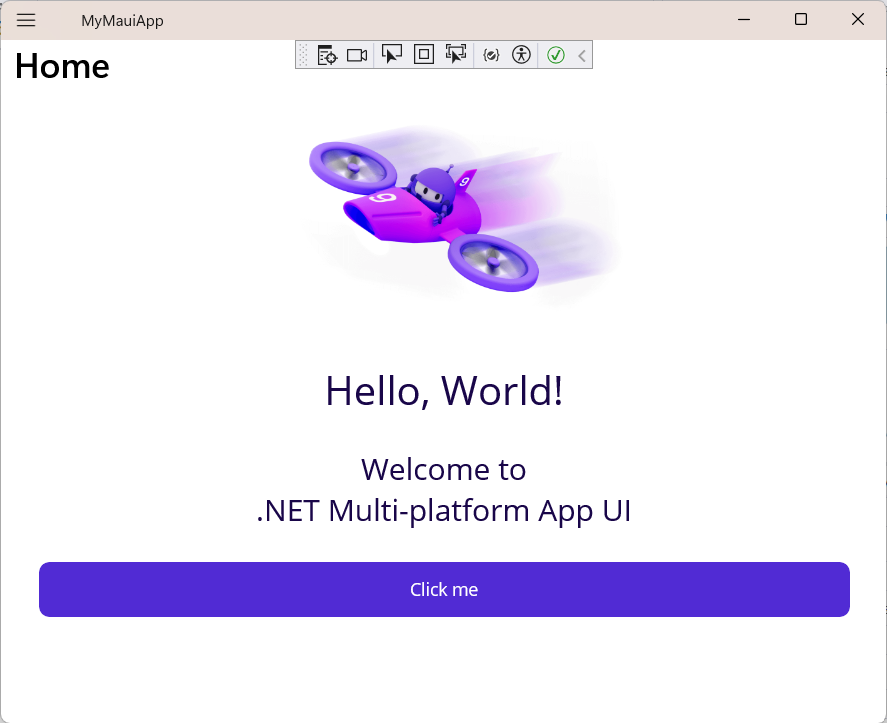
Task: Select the Home page title
Action: coord(62,66)
